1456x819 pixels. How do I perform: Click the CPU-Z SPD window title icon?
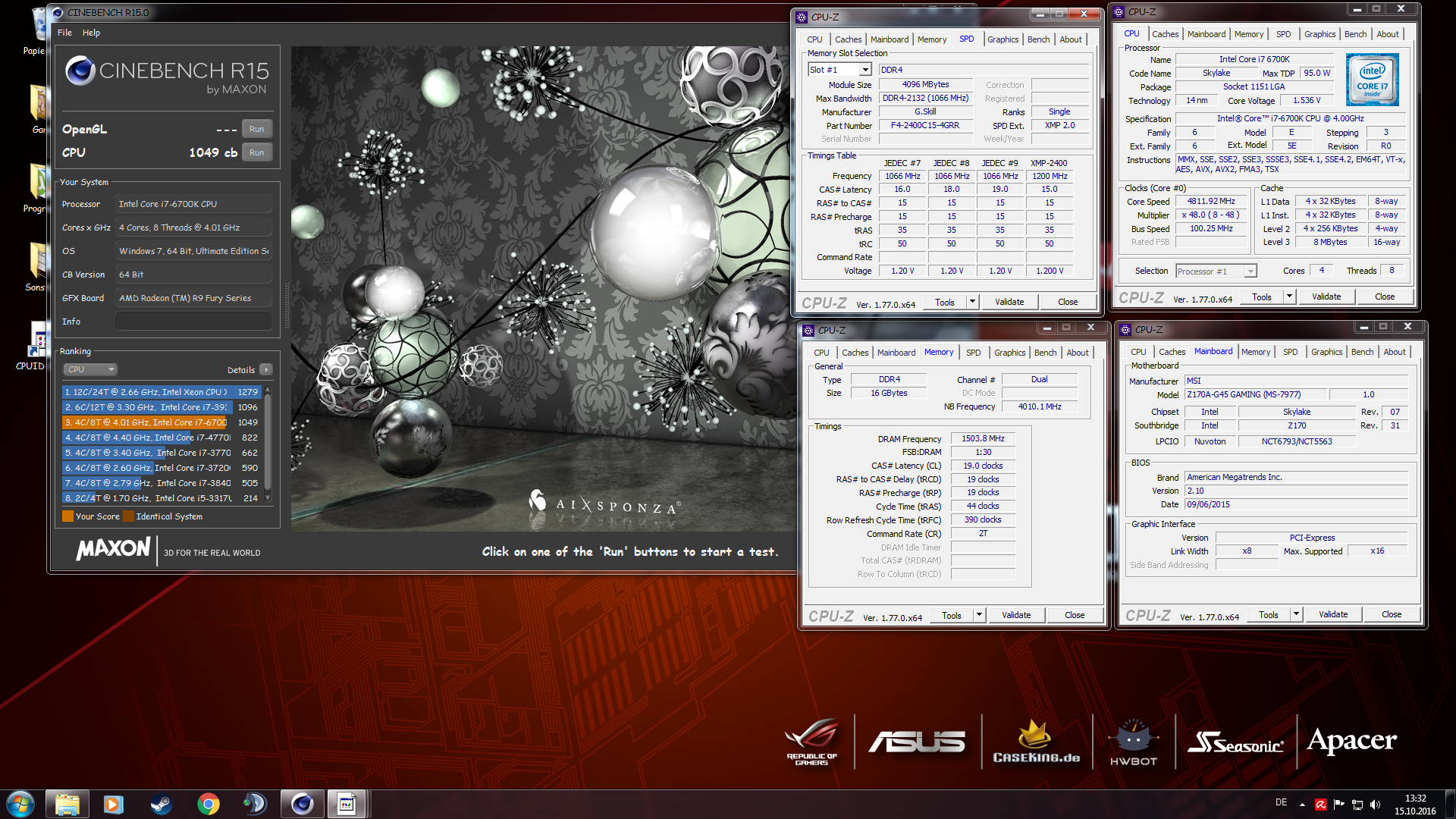[x=802, y=17]
